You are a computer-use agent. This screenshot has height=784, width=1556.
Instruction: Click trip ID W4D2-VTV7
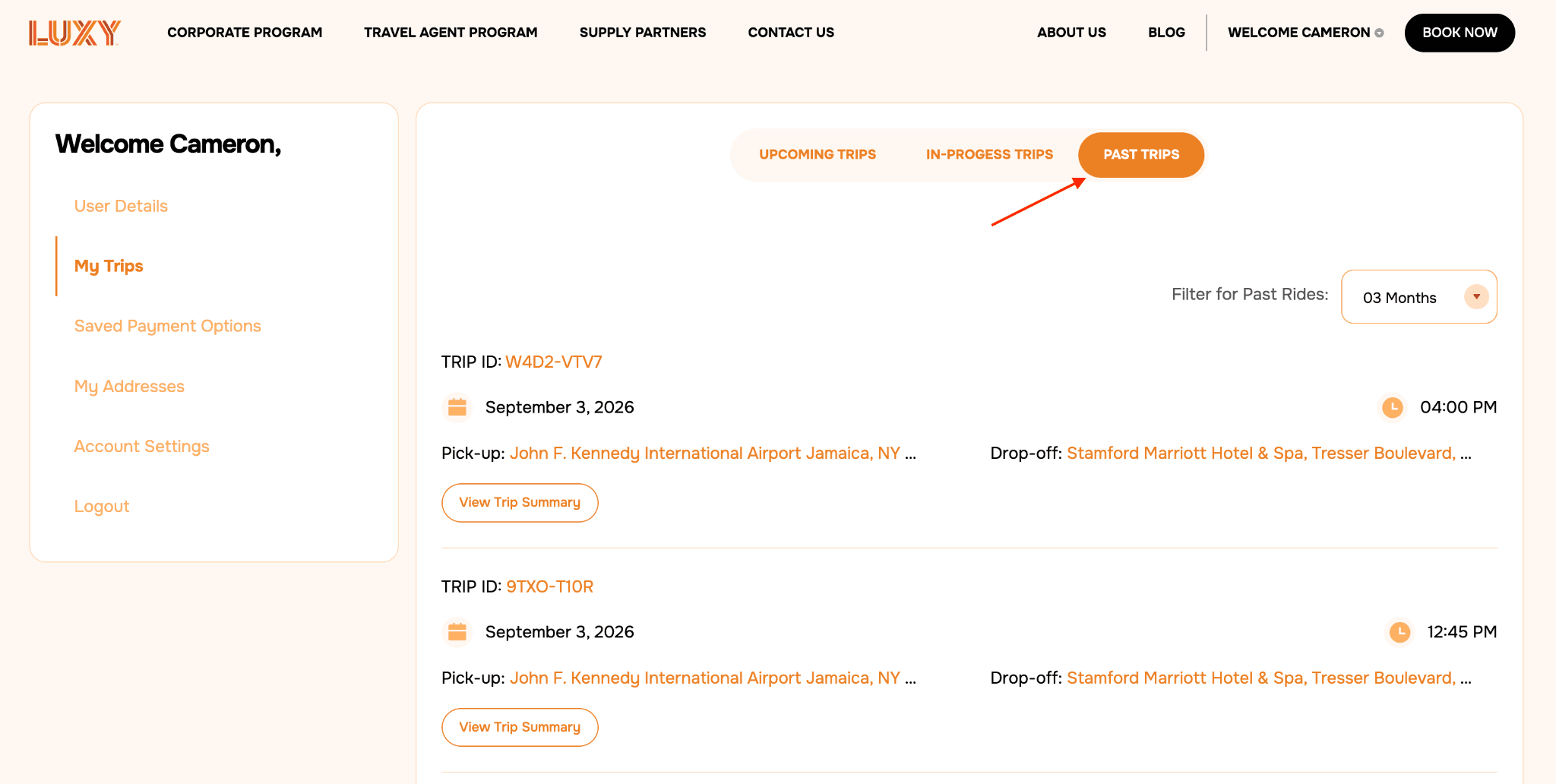pyautogui.click(x=554, y=362)
